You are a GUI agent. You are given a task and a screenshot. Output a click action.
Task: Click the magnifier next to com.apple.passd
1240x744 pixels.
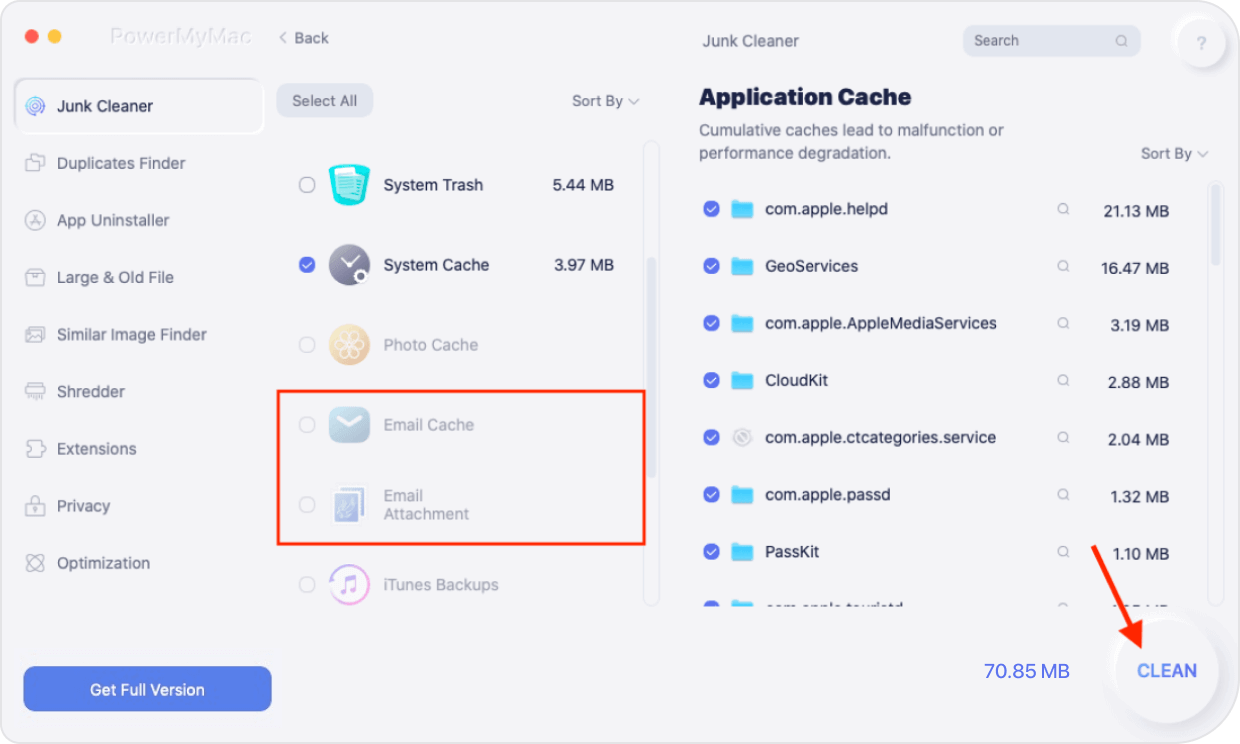(x=1064, y=495)
